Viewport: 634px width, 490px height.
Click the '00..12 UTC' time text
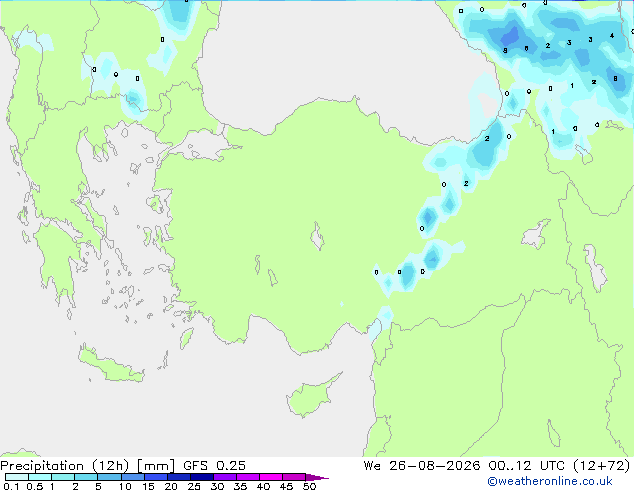[x=526, y=466]
